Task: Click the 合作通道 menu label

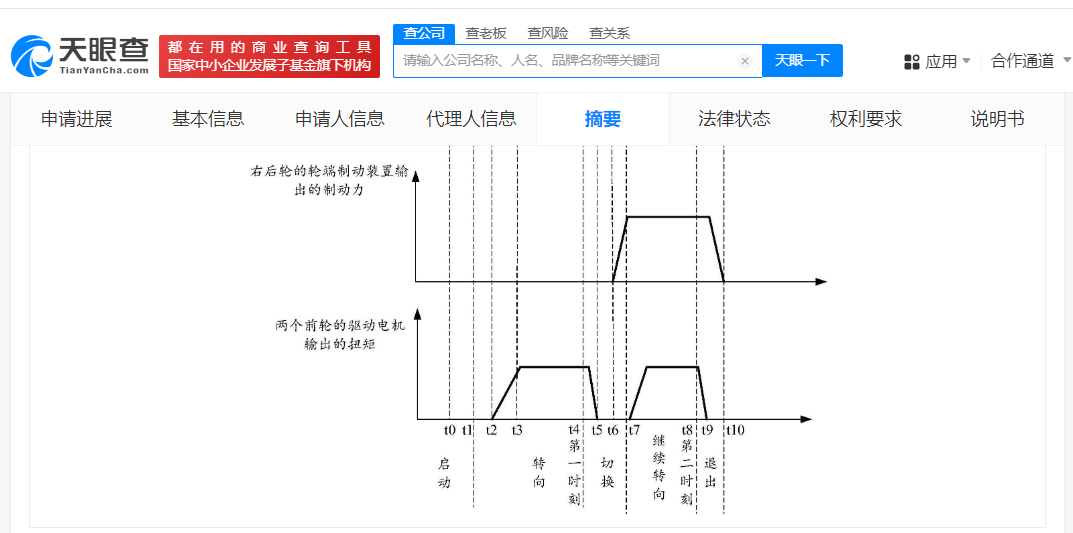Action: [x=1022, y=61]
